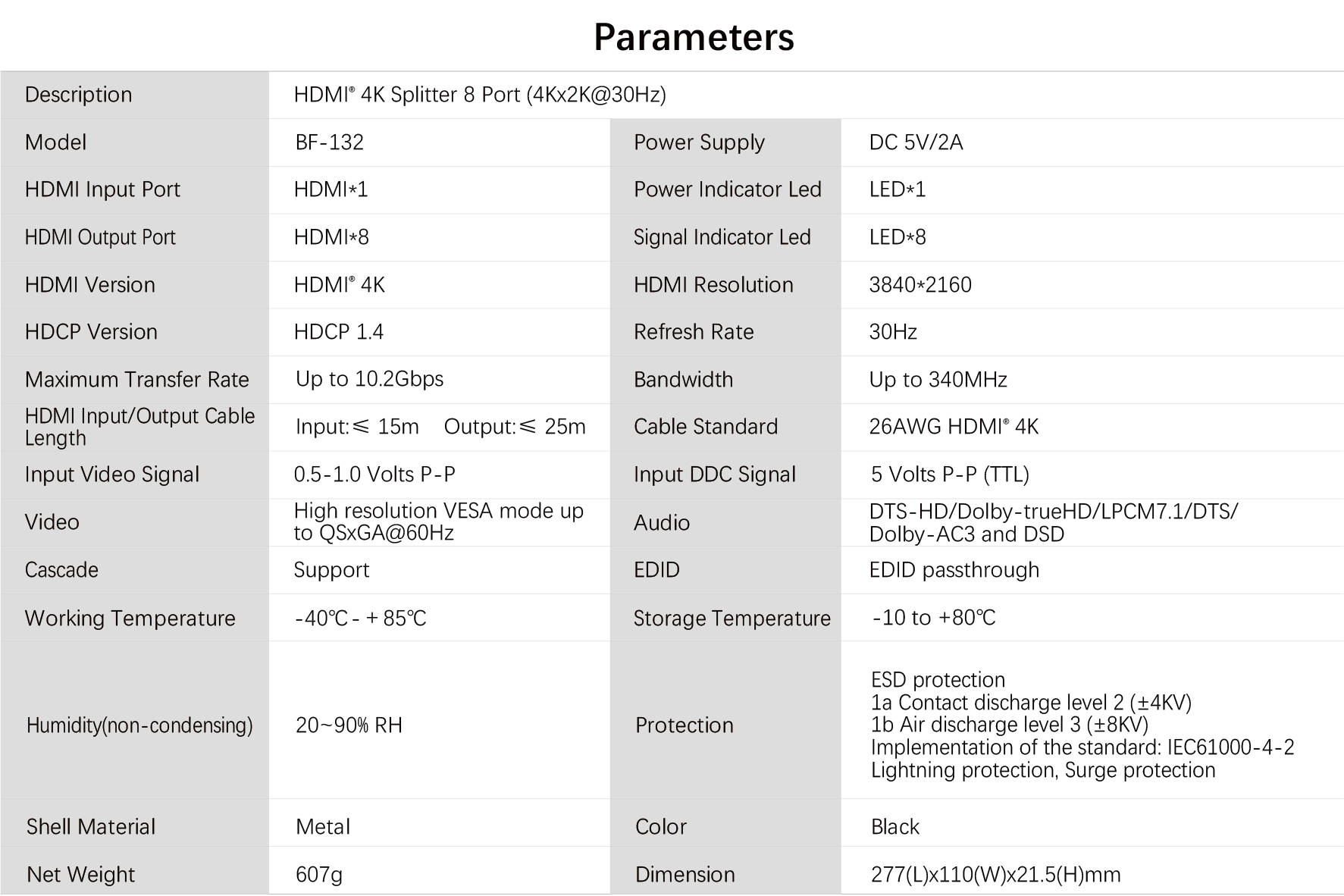Select the EDID passthrough value
This screenshot has width=1344, height=896.
point(954,570)
